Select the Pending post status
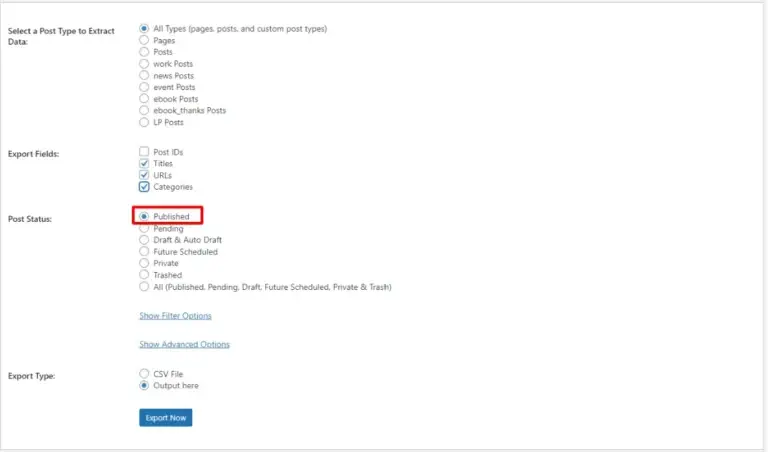The width and height of the screenshot is (768, 452). click(x=144, y=229)
